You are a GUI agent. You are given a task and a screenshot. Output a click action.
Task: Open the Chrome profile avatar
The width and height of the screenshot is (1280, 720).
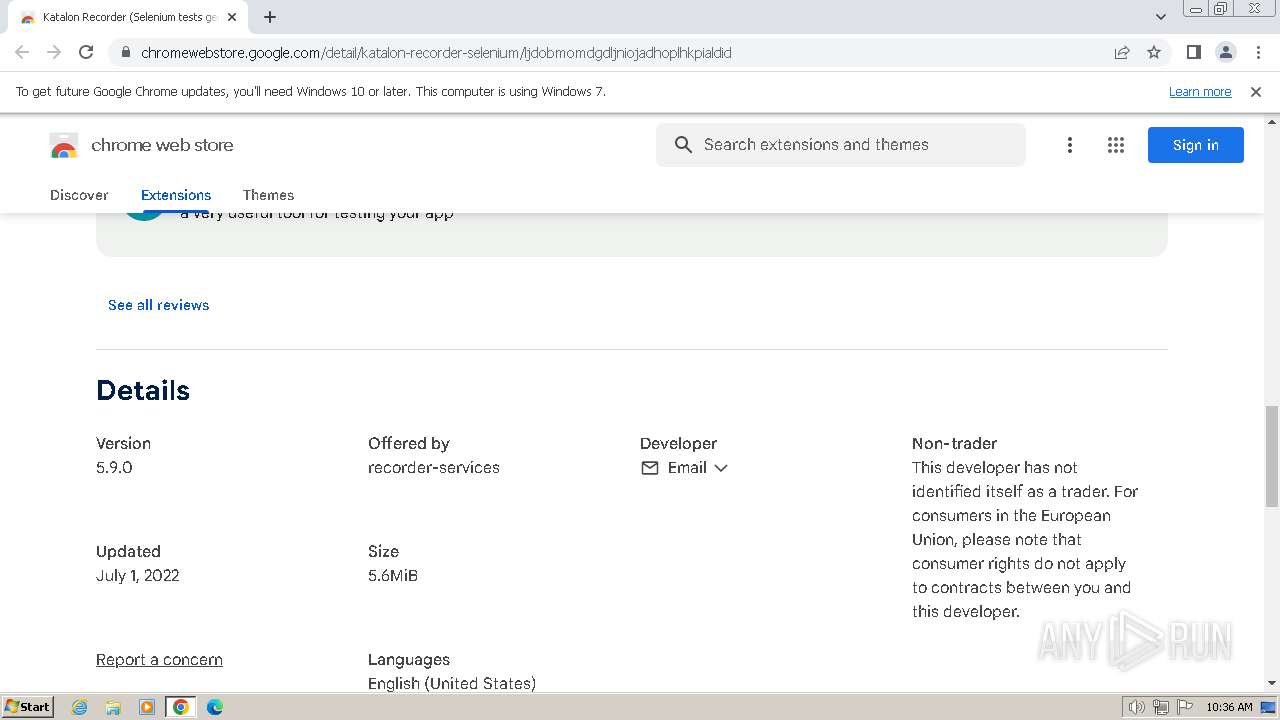coord(1226,52)
